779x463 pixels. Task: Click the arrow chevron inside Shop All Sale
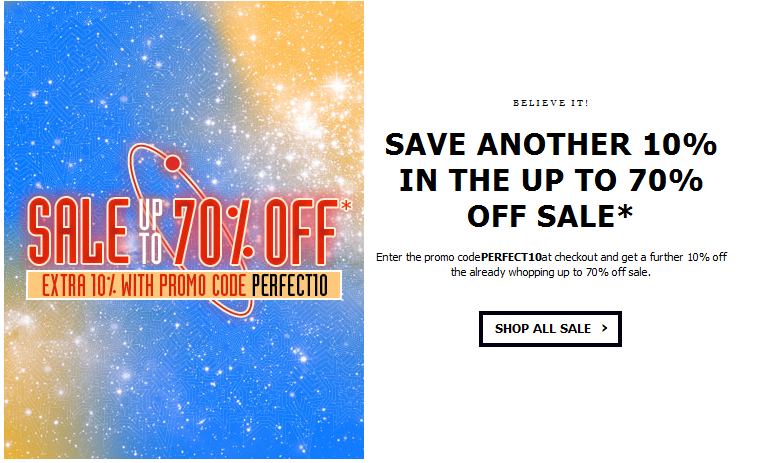[604, 328]
